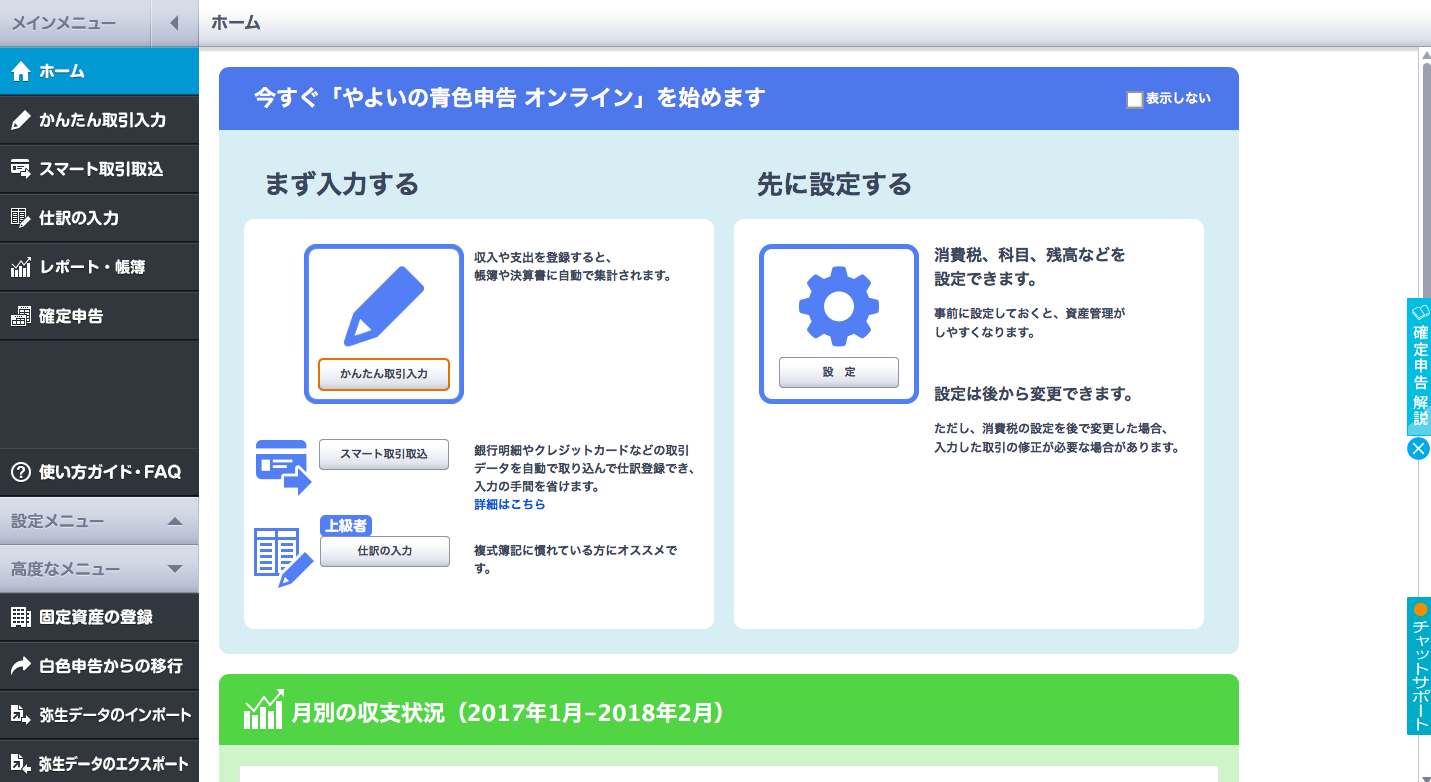Click question mark icon for 使い方ガイド・FAQ
The width and height of the screenshot is (1431, 782).
pyautogui.click(x=20, y=472)
